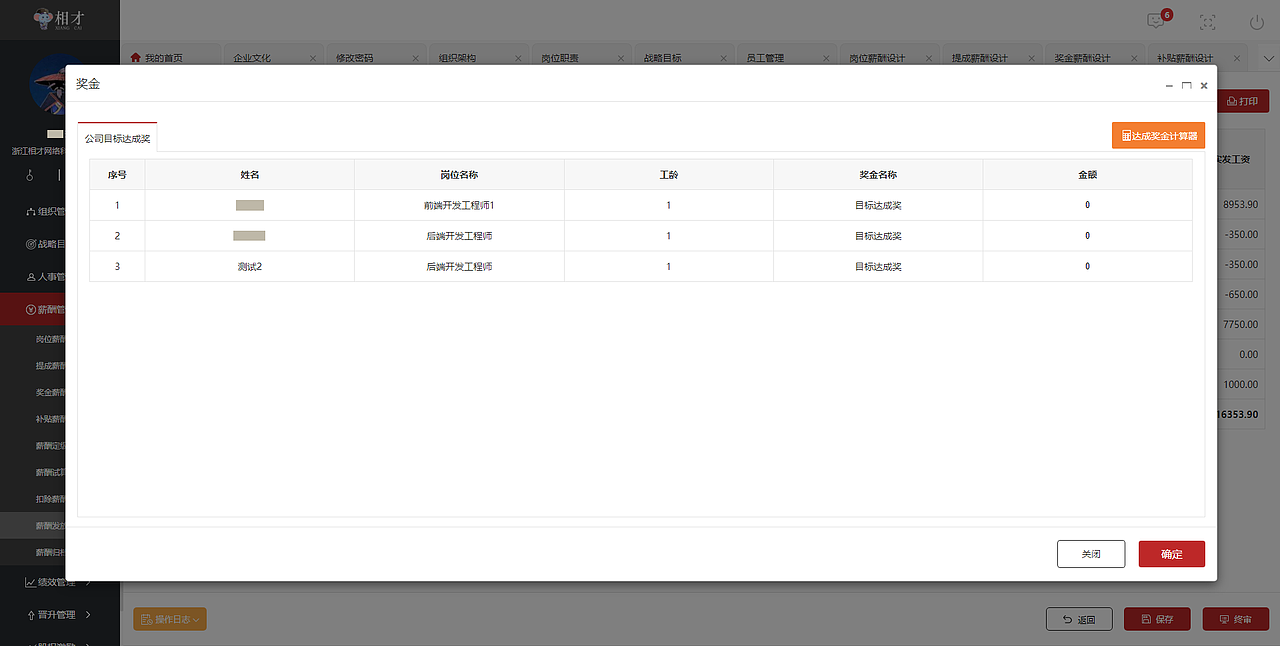
Task: Open the 组织管理 sidebar menu icon
Action: coord(30,212)
